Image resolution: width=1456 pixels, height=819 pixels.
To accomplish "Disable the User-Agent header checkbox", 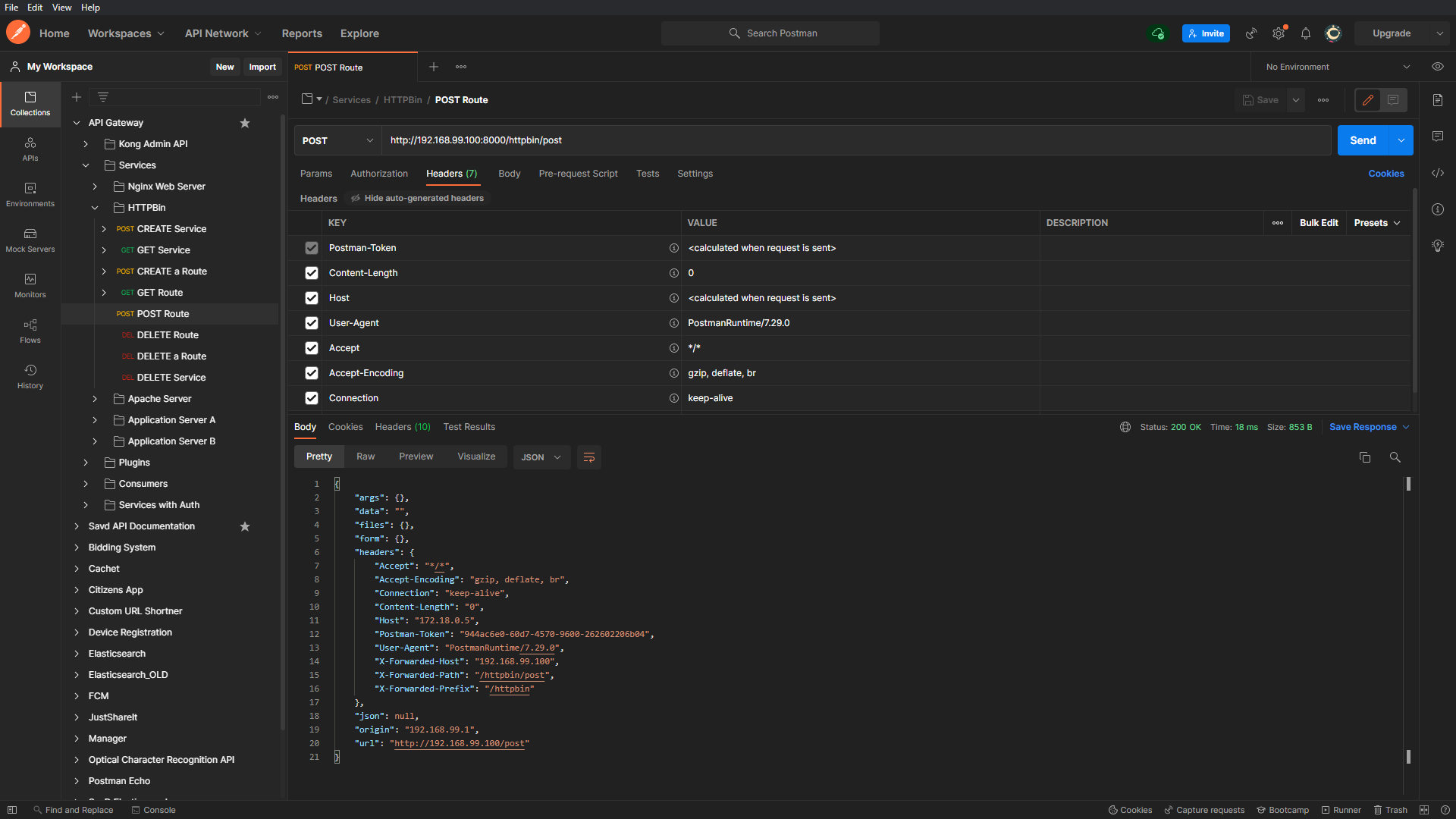I will point(312,323).
